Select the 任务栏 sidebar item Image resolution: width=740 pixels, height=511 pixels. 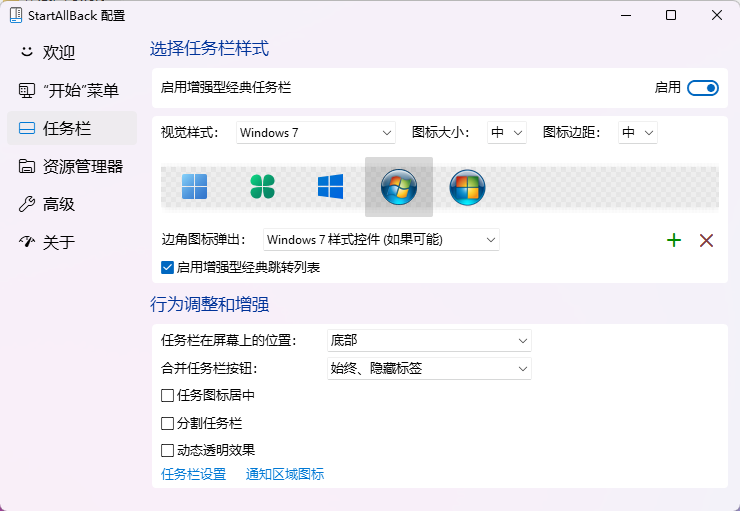point(72,128)
